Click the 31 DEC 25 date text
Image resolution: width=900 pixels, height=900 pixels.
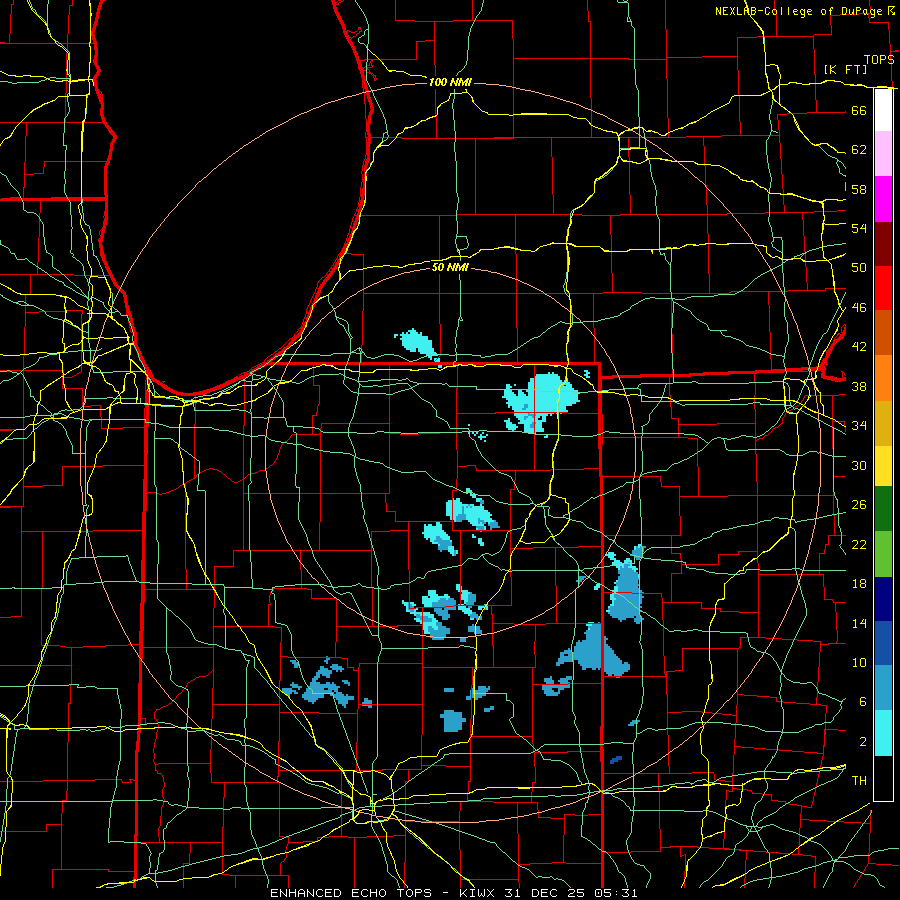tap(544, 893)
